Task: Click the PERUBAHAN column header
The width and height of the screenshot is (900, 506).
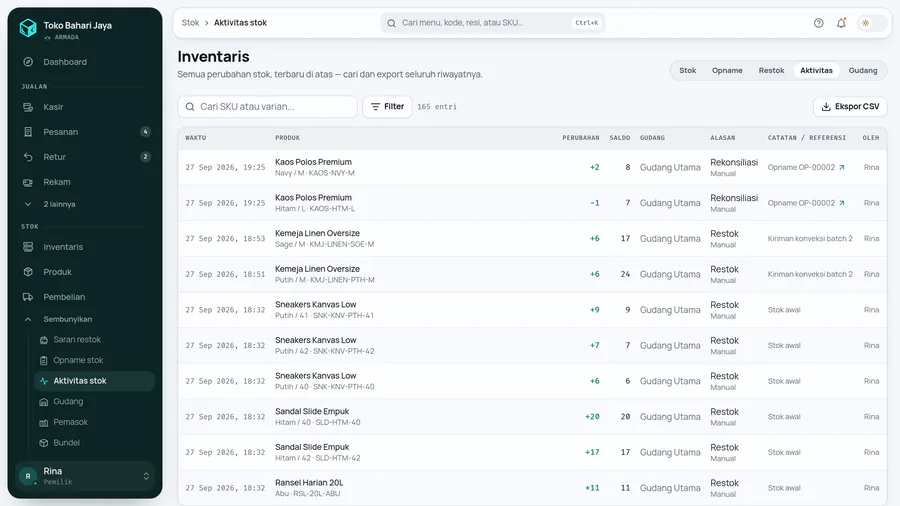Action: 580,138
